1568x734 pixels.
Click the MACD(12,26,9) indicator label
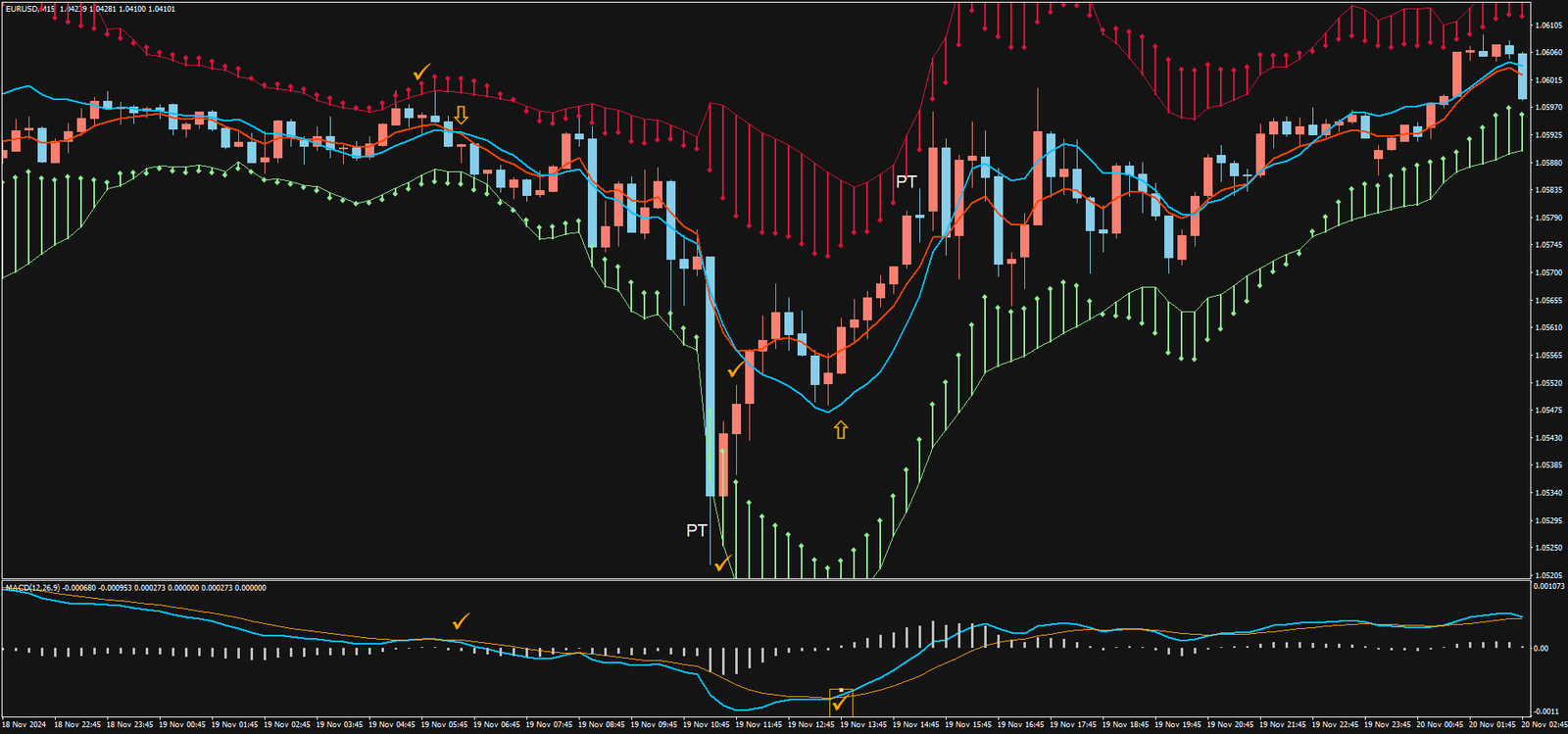31,588
